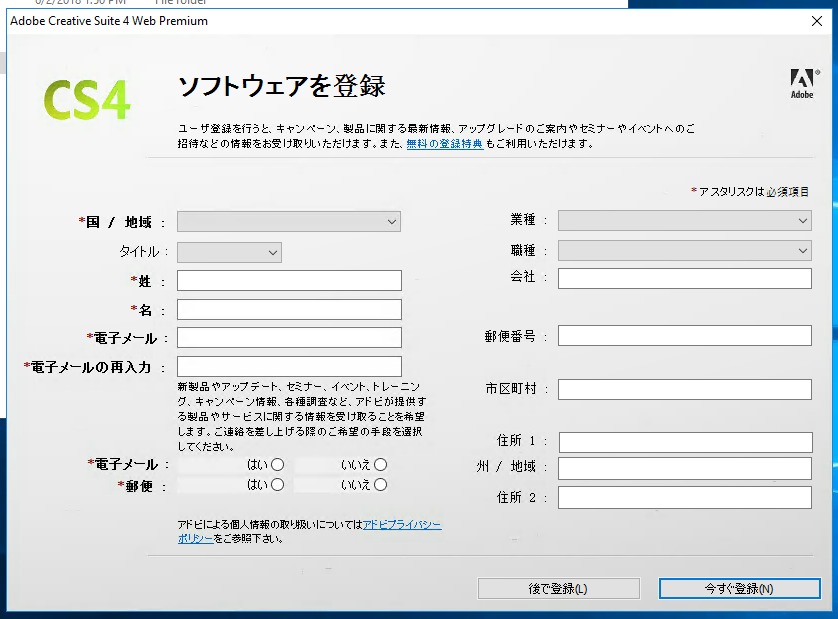The width and height of the screenshot is (838, 619).
Task: Click the heading ソフトウェアを登録
Action: (x=281, y=86)
